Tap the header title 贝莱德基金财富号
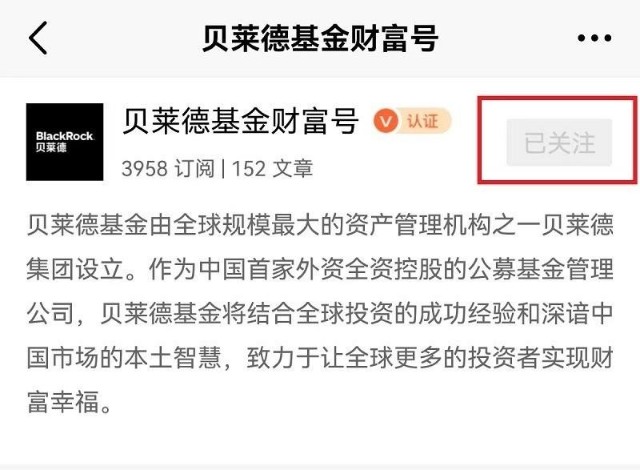Image resolution: width=640 pixels, height=470 pixels. [320, 38]
